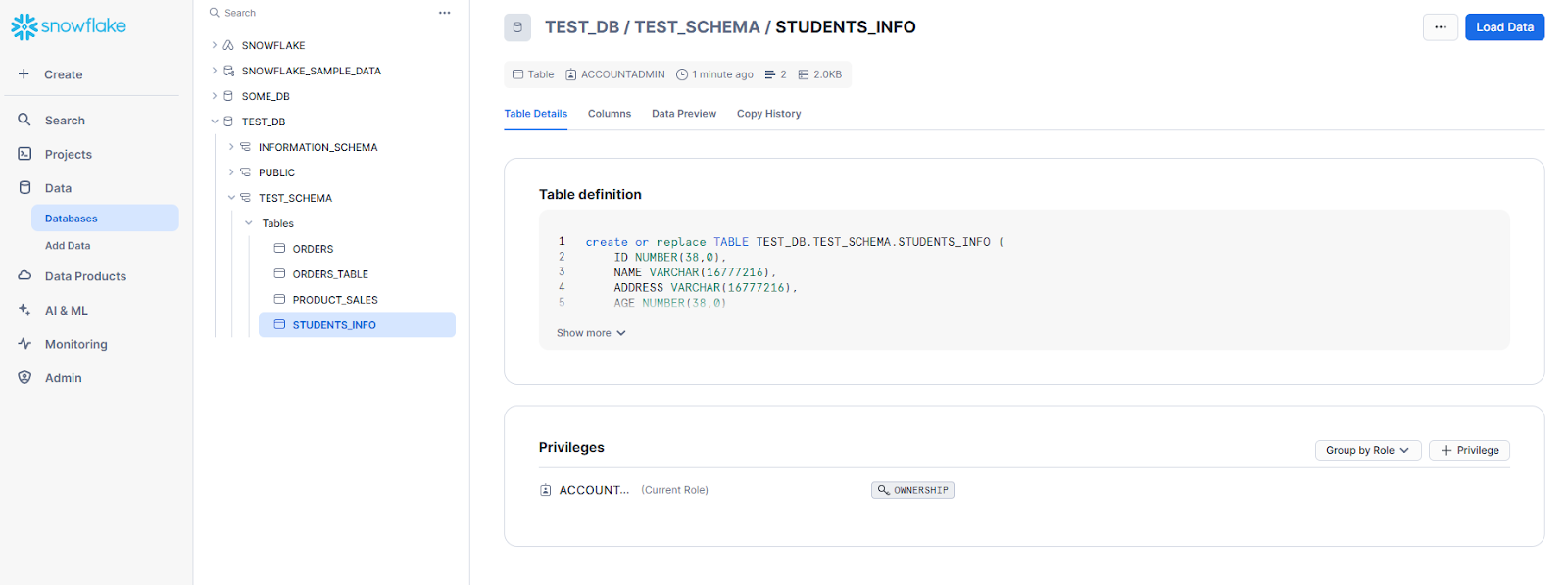Click the object explorer Search field
Screen dimensions: 1568x585
[314, 13]
